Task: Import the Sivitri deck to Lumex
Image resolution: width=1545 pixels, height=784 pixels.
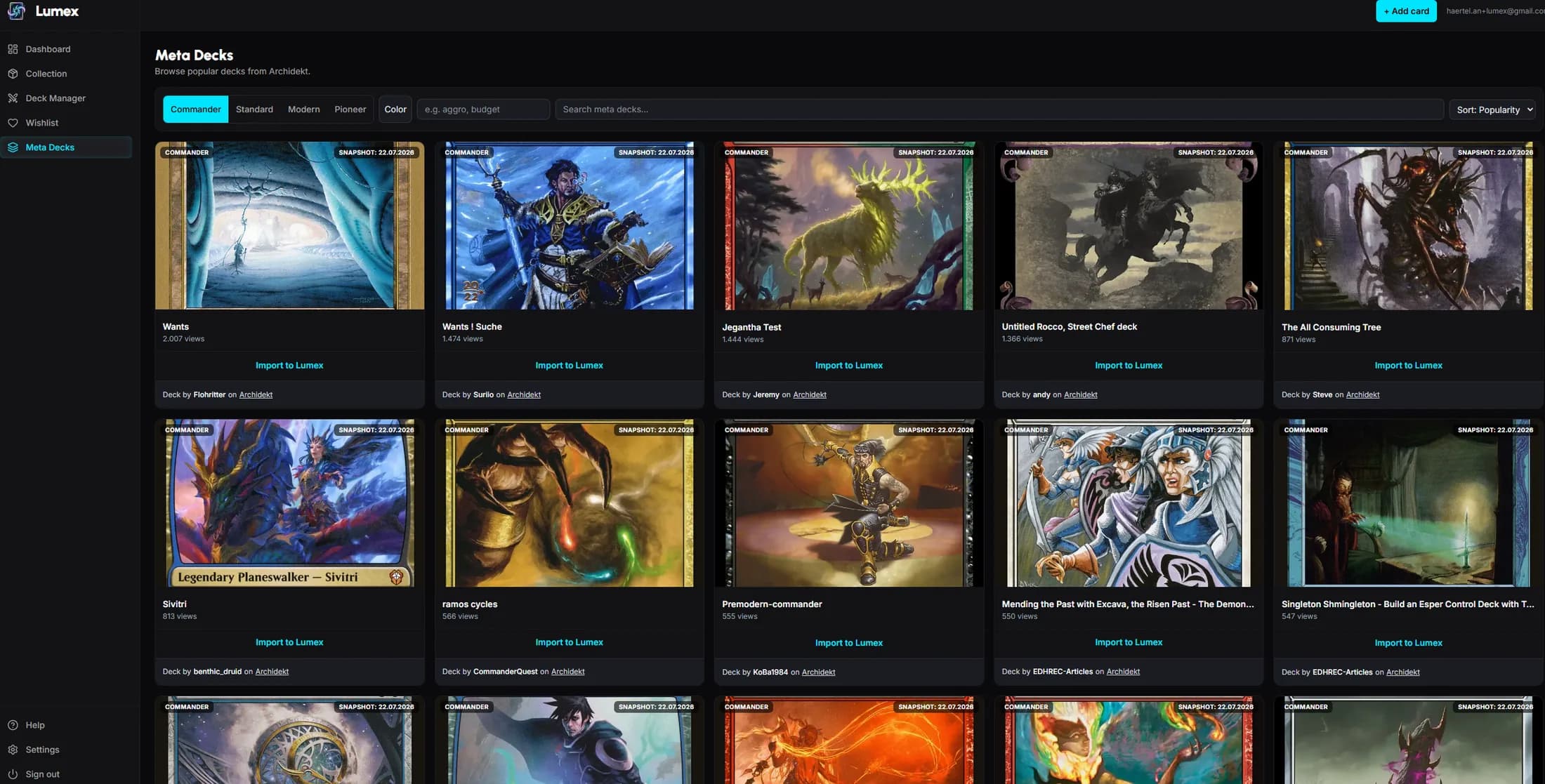Action: pos(289,642)
